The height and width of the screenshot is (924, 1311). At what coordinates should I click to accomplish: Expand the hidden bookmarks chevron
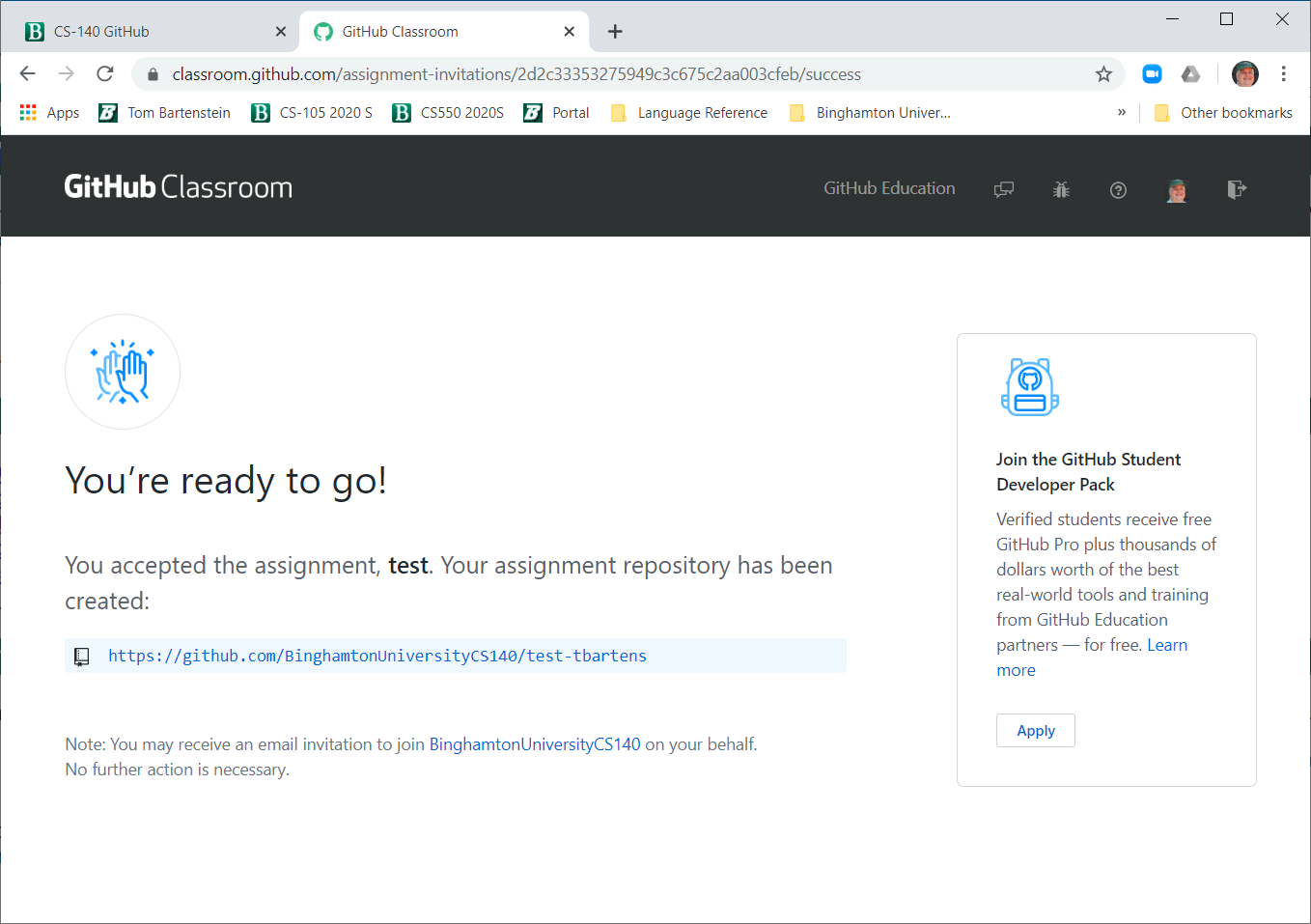click(1121, 113)
